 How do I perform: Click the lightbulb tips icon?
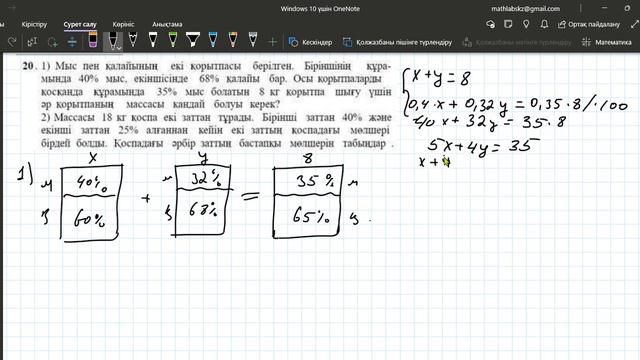pyautogui.click(x=526, y=24)
